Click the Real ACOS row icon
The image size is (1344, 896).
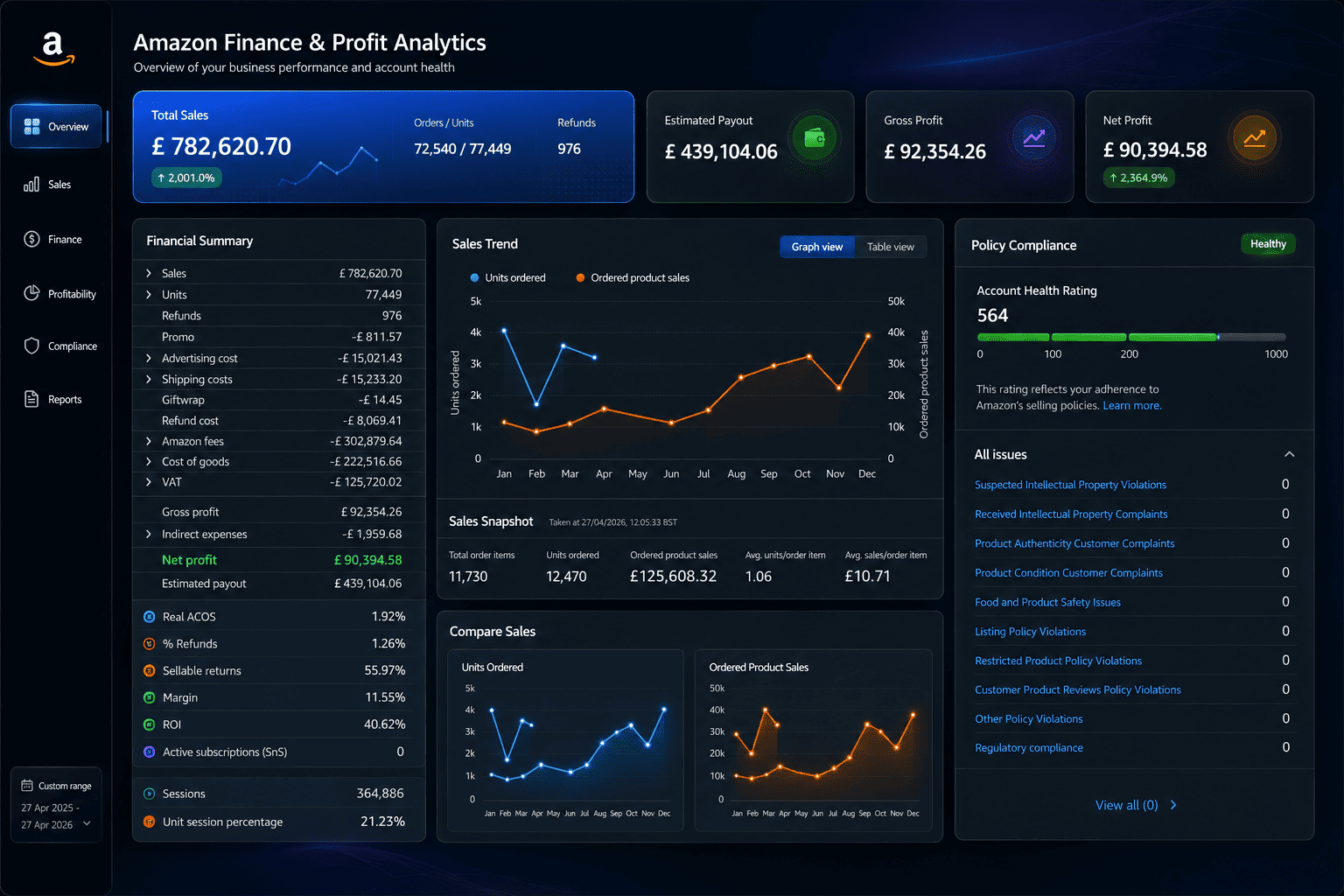pos(149,617)
